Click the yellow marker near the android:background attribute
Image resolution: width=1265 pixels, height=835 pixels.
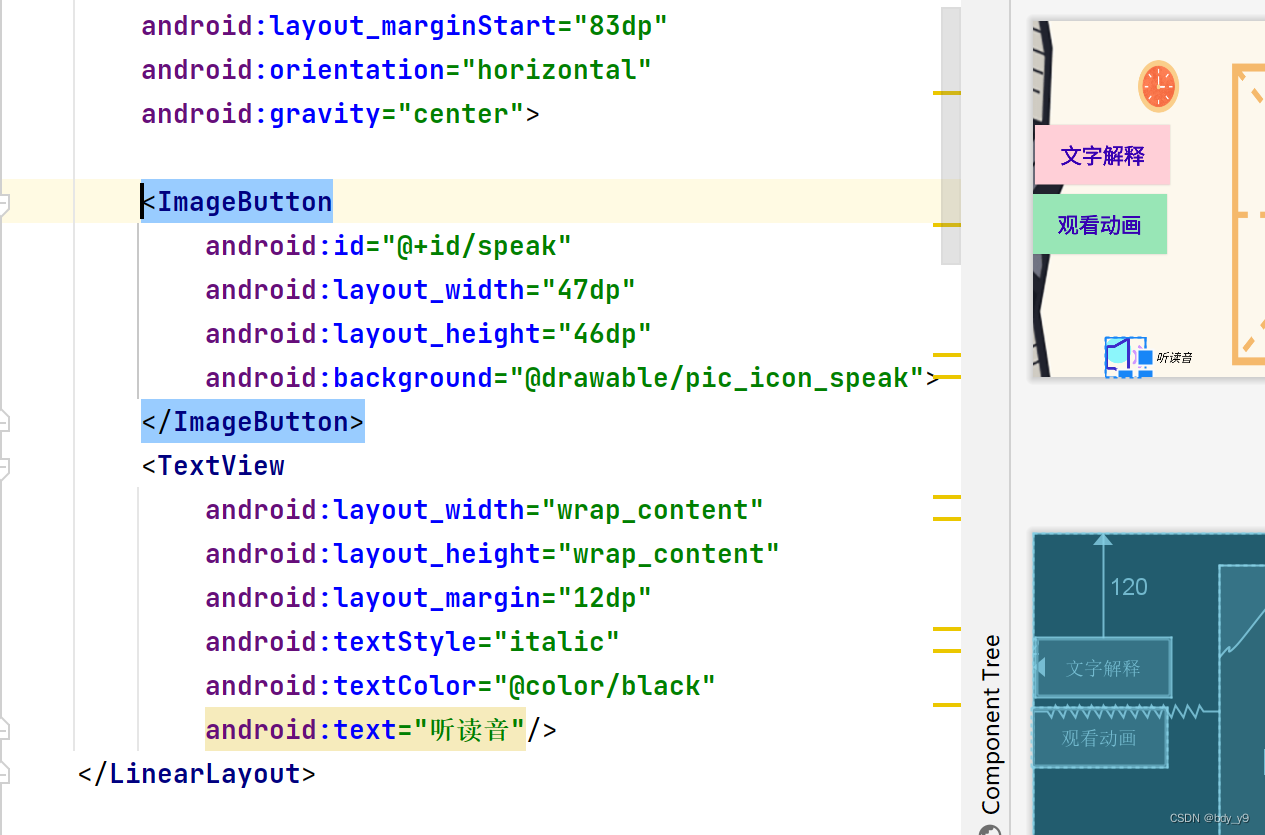tap(946, 377)
